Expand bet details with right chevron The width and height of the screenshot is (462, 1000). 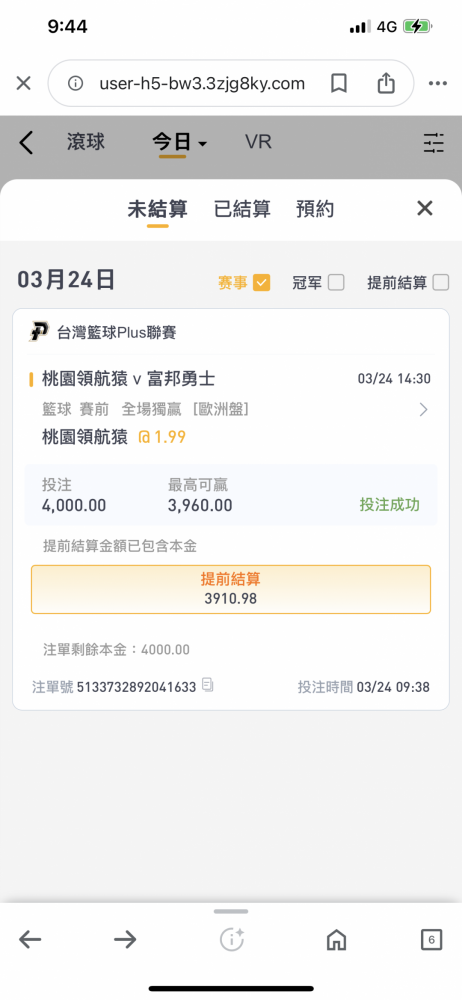point(423,409)
